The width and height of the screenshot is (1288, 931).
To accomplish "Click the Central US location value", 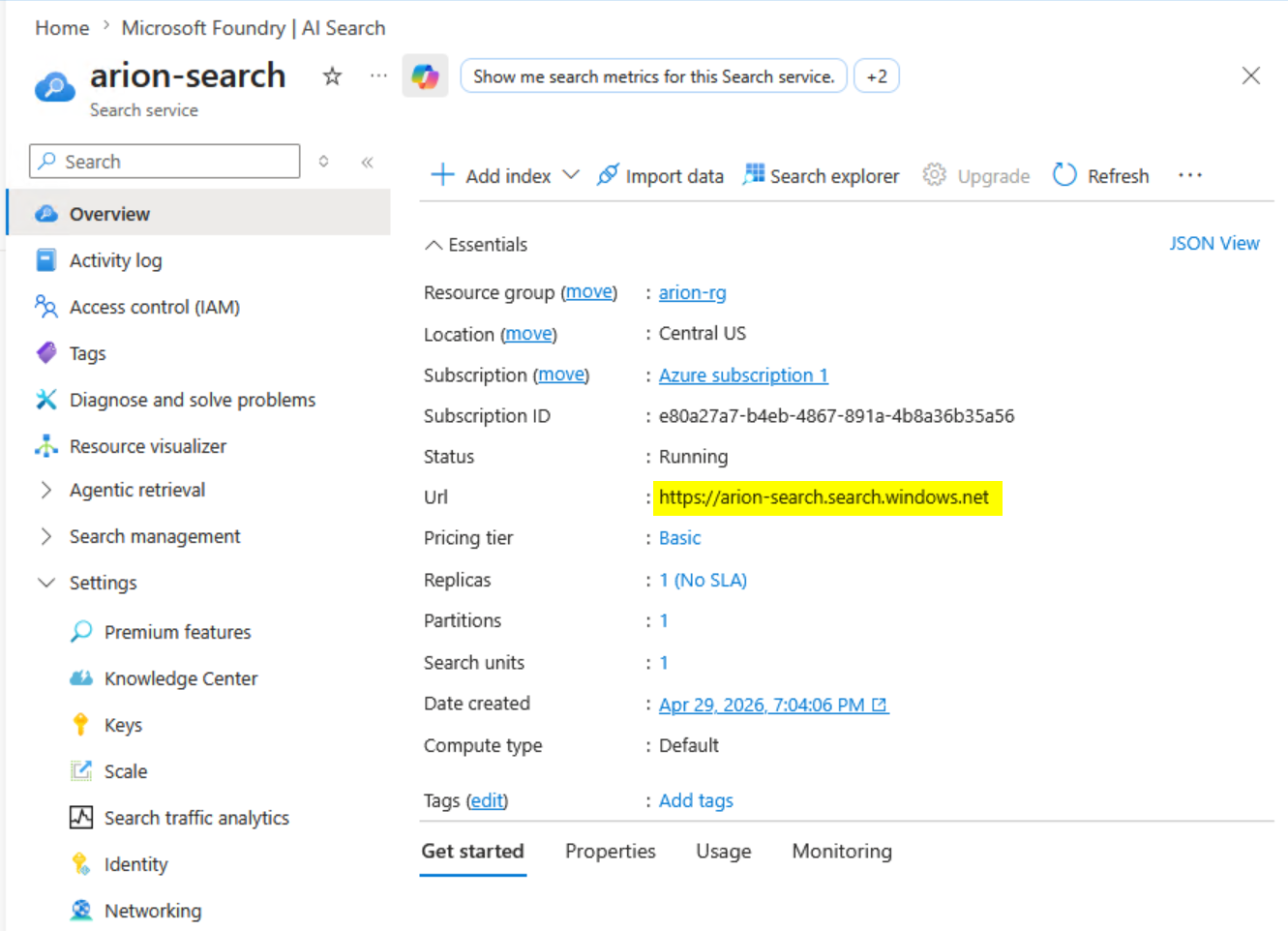I will pos(703,334).
